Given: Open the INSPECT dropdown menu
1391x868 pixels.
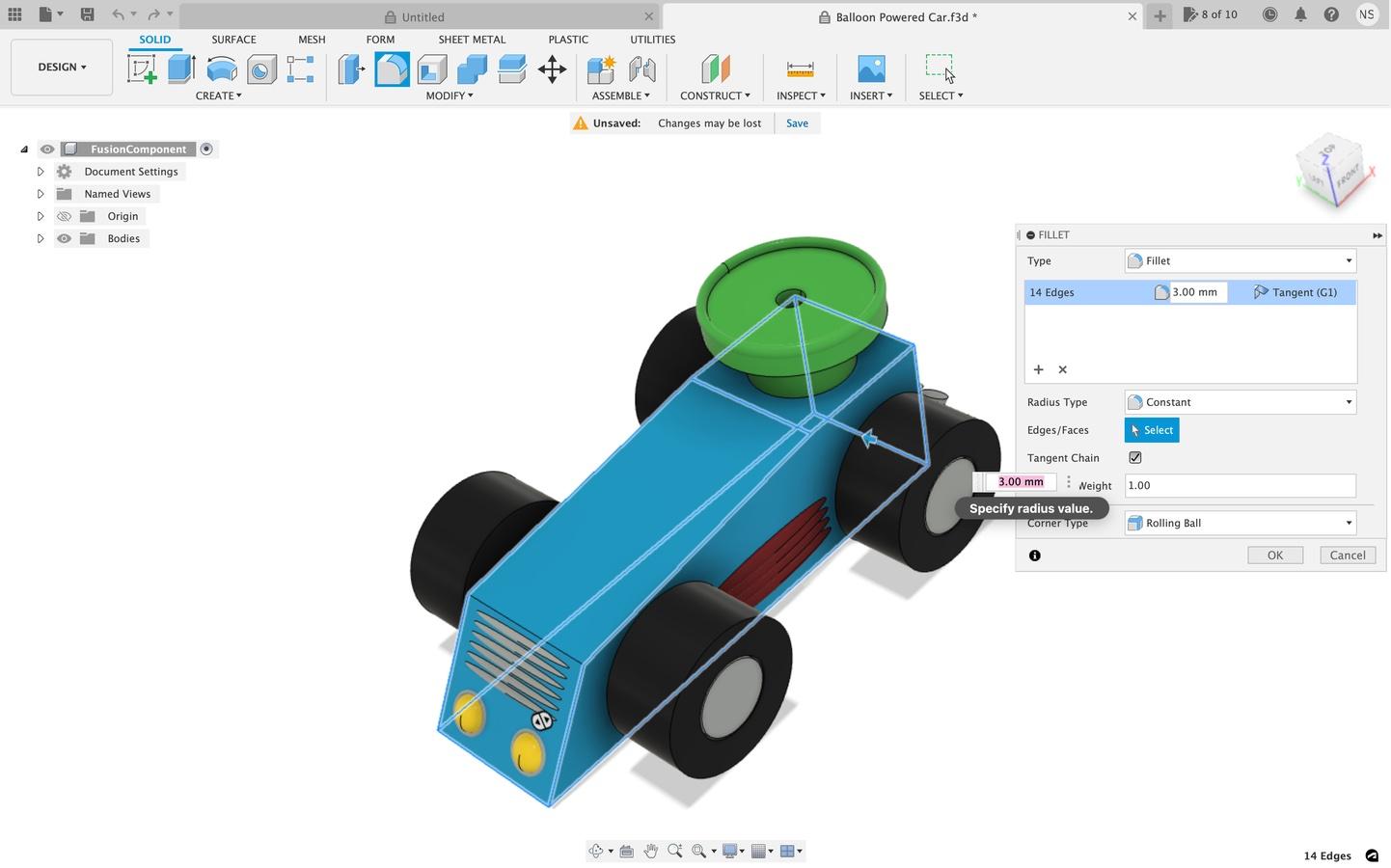Looking at the screenshot, I should click(x=801, y=95).
